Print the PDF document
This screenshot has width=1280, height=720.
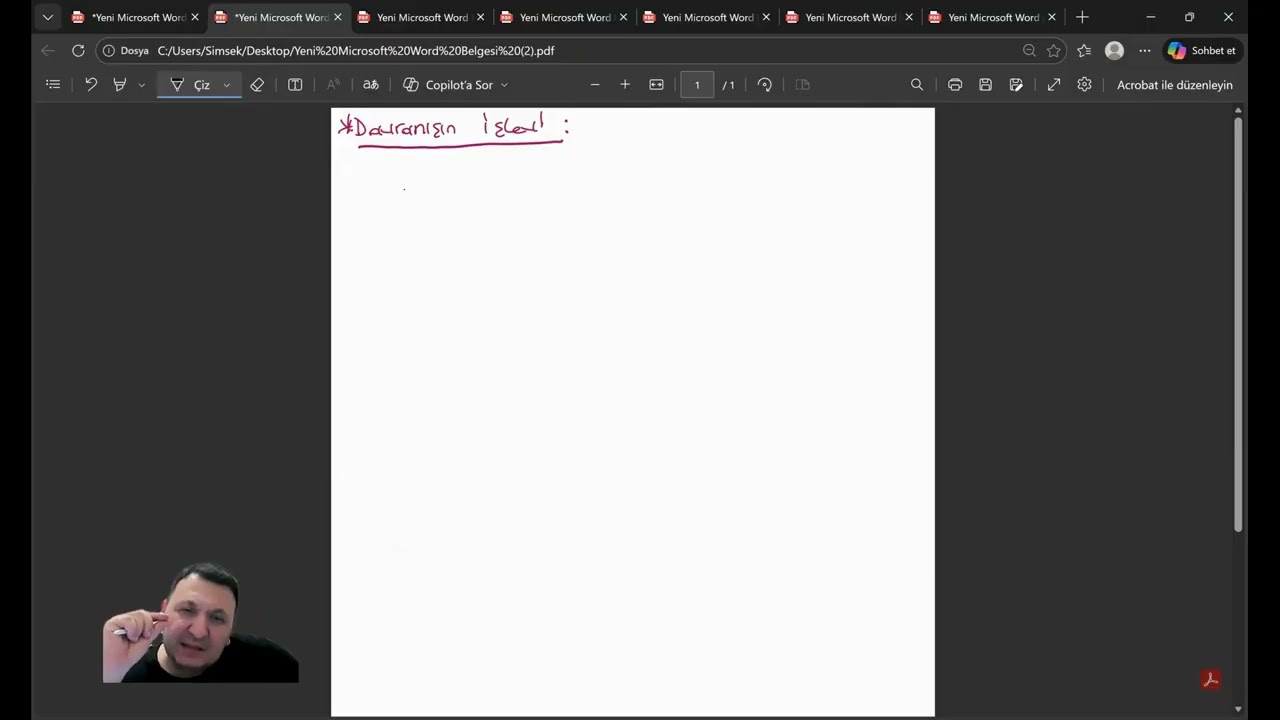(955, 85)
